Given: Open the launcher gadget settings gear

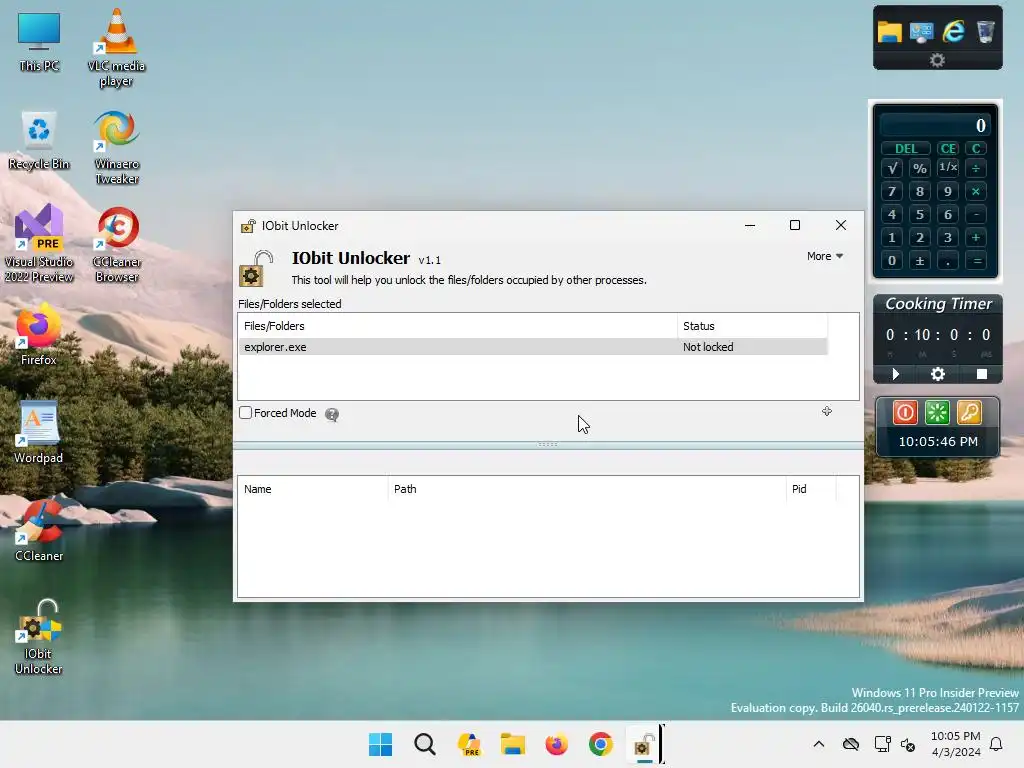Looking at the screenshot, I should pyautogui.click(x=937, y=60).
